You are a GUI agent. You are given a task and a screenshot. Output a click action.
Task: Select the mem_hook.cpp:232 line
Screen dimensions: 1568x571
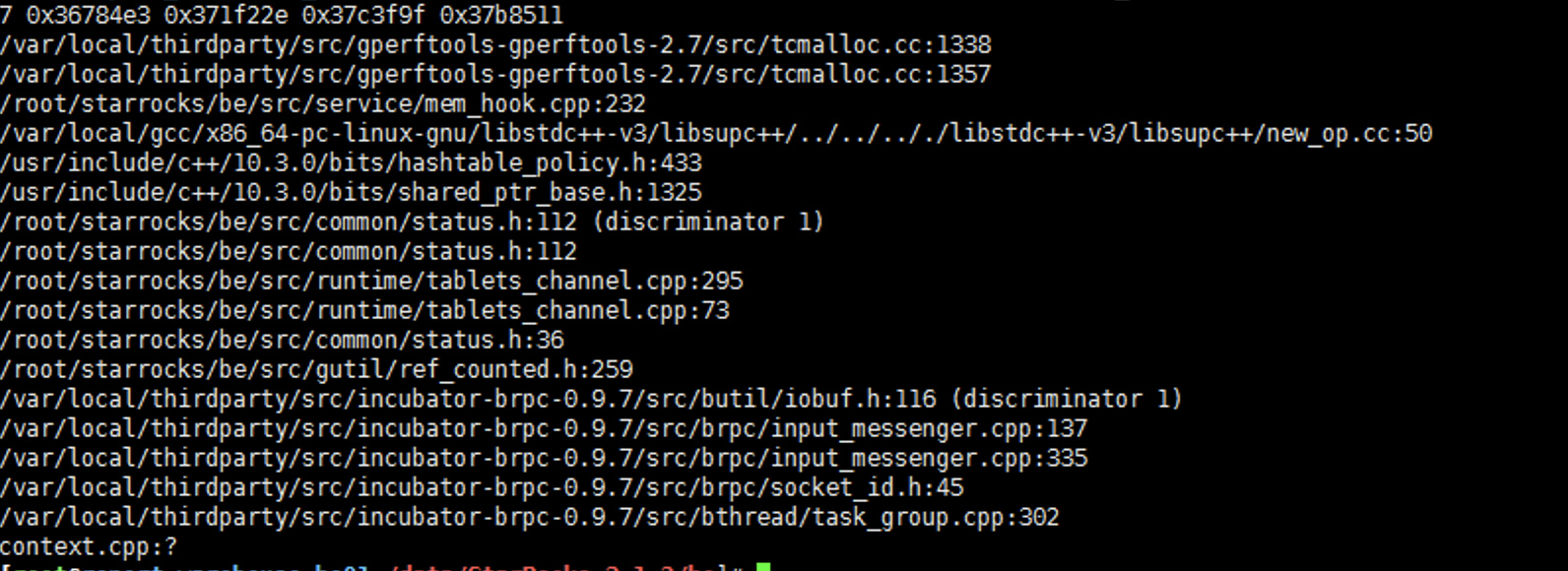pos(323,104)
